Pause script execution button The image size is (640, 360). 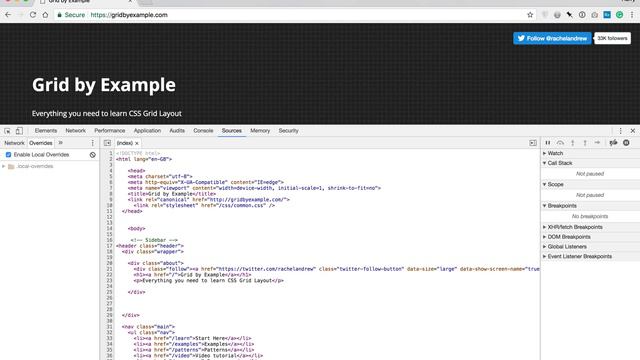click(548, 143)
